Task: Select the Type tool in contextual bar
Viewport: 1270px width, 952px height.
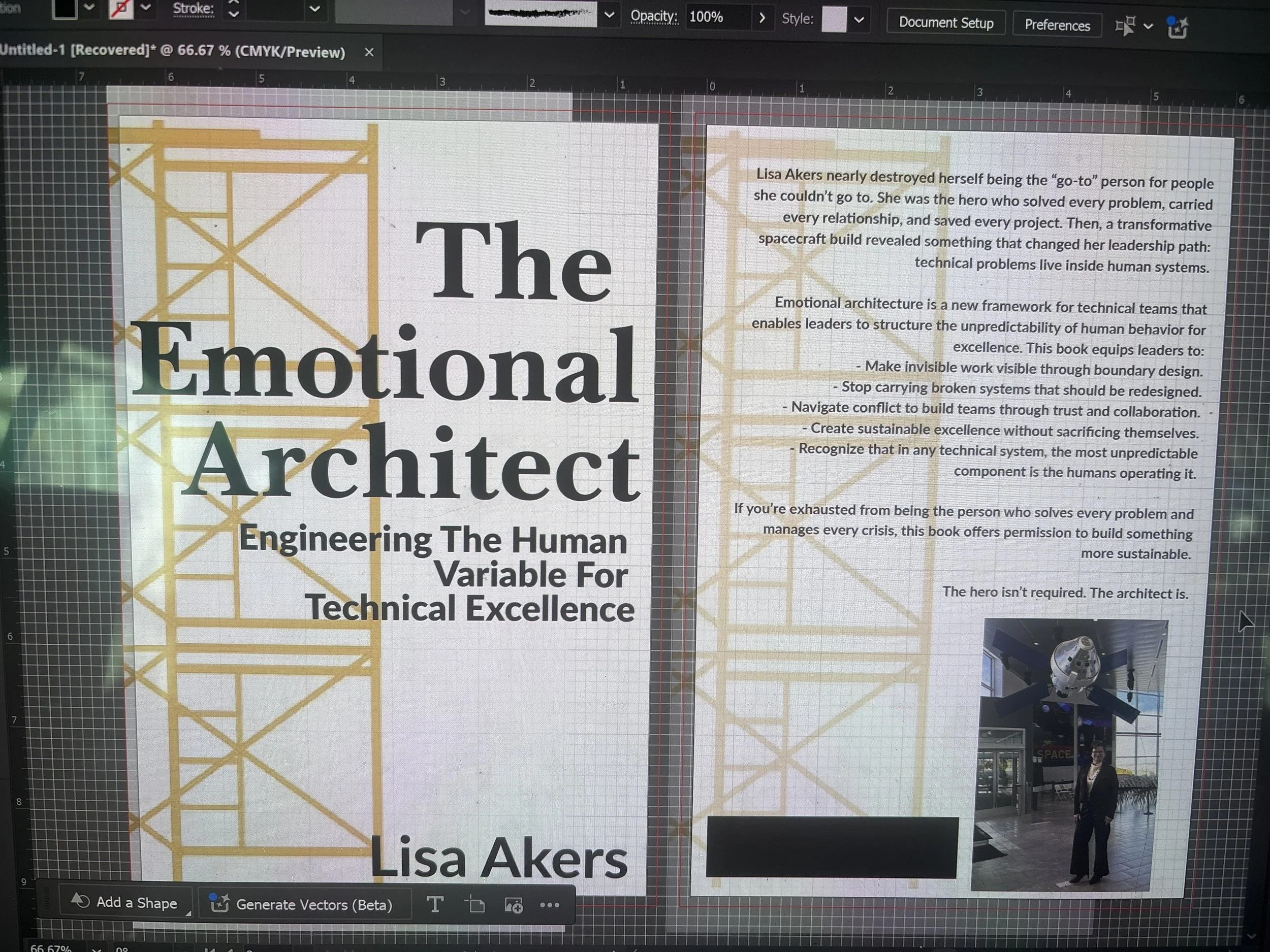Action: [435, 905]
